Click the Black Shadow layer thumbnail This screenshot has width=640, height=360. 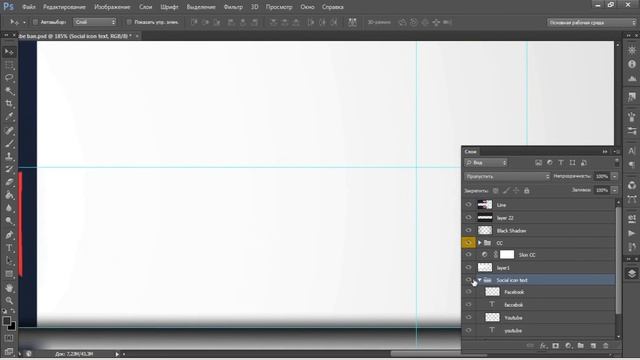pos(485,231)
